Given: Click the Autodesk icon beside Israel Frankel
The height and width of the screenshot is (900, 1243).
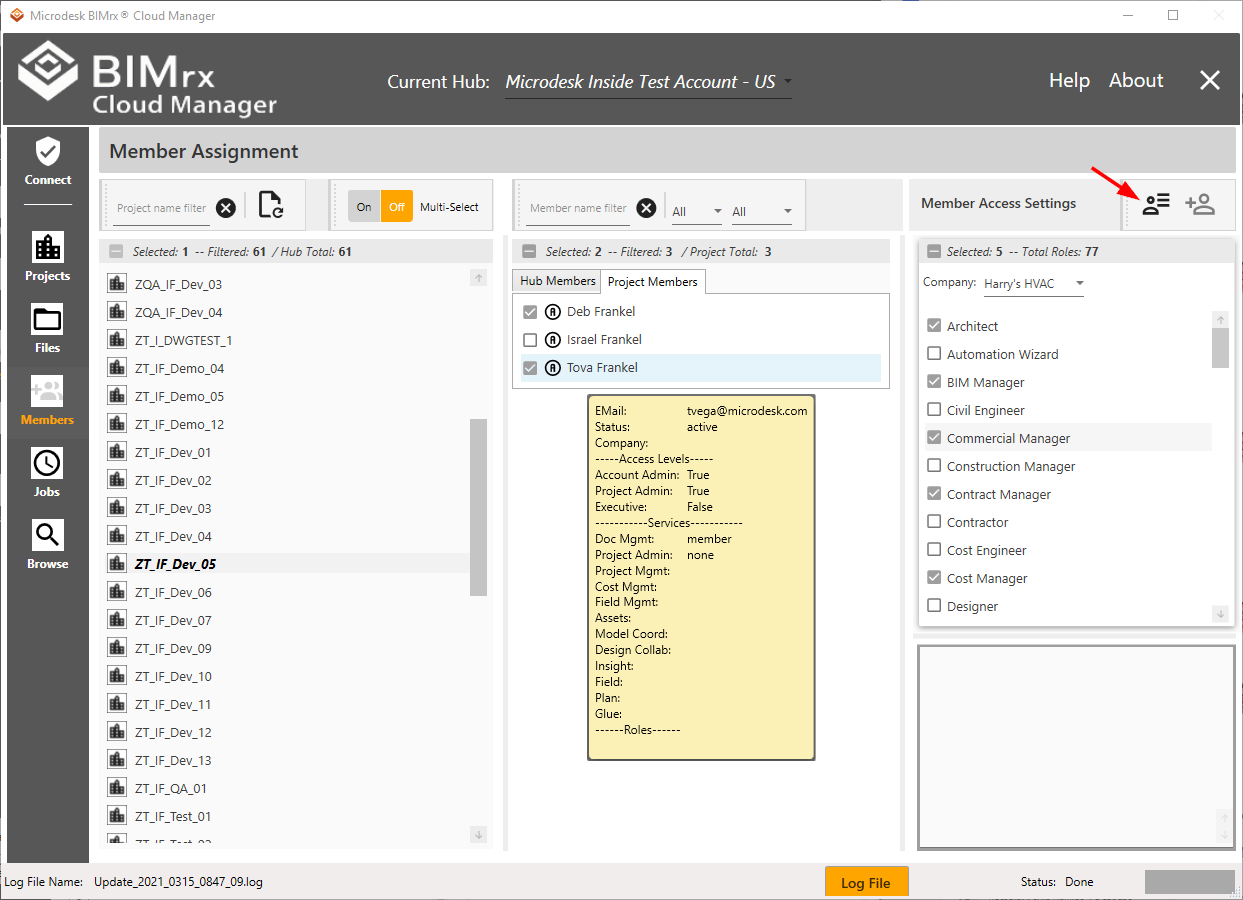Looking at the screenshot, I should (552, 340).
